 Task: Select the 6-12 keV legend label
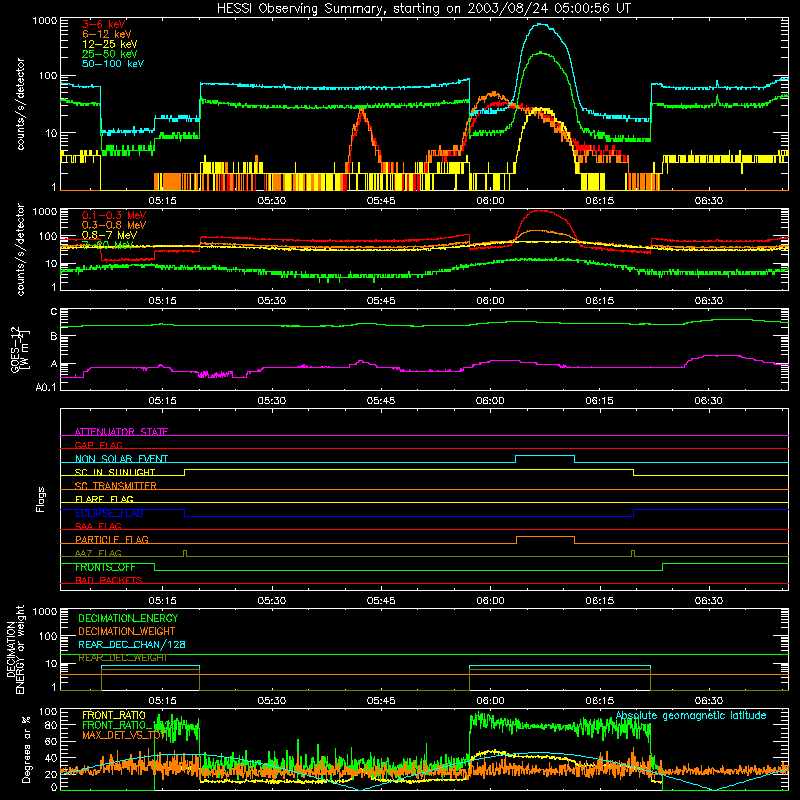[x=107, y=34]
